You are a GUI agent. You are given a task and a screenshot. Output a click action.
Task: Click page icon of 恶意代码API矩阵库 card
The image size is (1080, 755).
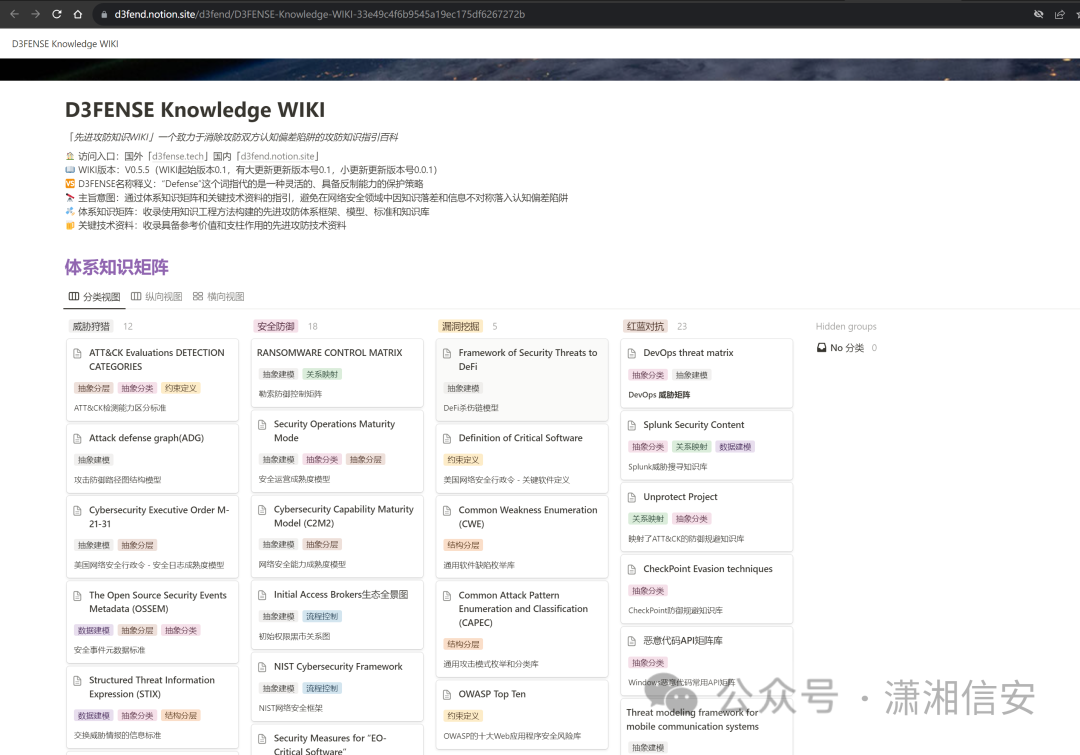coord(632,641)
